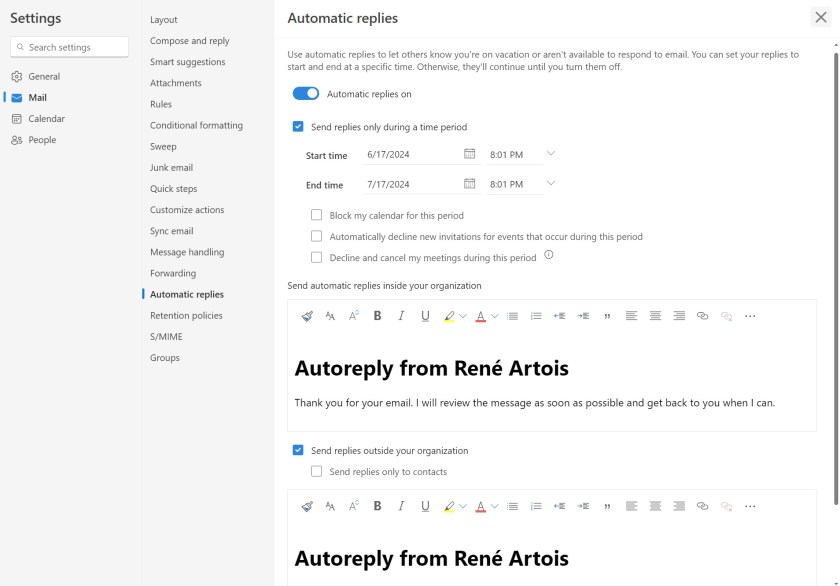Insert hyperlink in inside-organization editor

(702, 316)
